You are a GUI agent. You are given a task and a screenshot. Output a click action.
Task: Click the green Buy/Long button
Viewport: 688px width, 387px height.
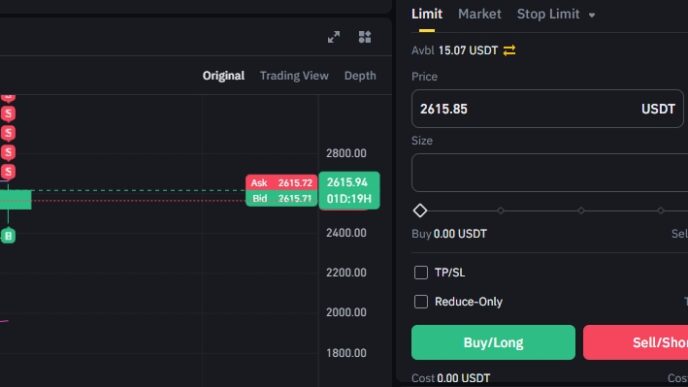point(493,342)
